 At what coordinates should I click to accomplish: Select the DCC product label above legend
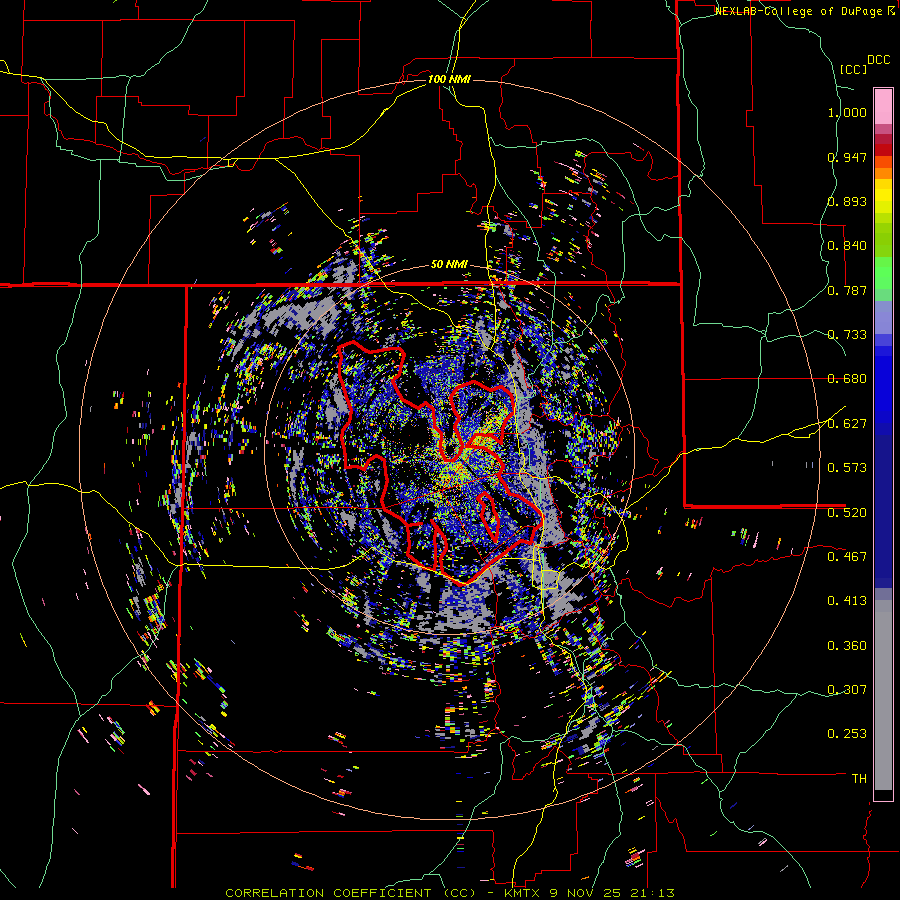[x=878, y=60]
